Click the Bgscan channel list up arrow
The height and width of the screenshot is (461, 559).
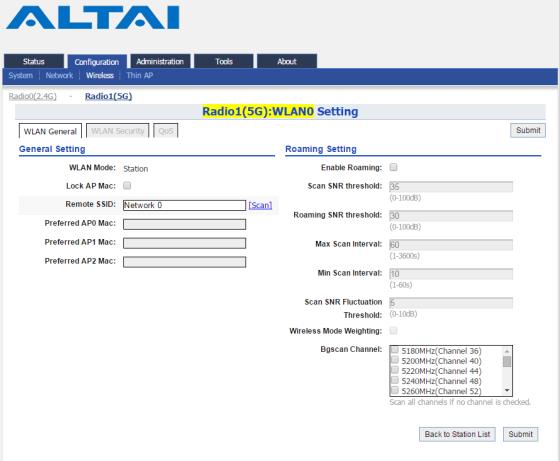(507, 351)
